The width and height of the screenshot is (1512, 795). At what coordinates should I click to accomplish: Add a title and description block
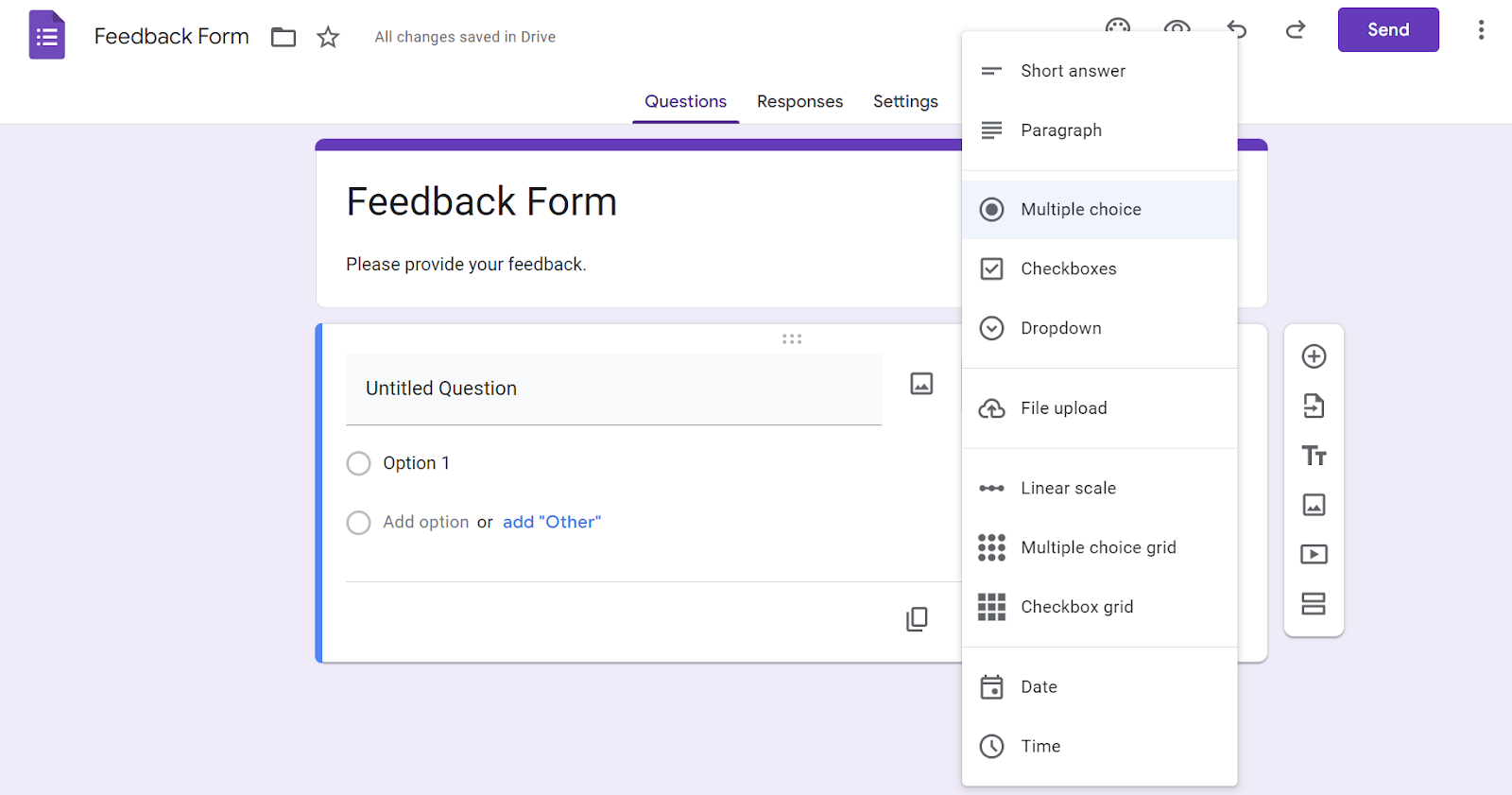click(x=1314, y=456)
